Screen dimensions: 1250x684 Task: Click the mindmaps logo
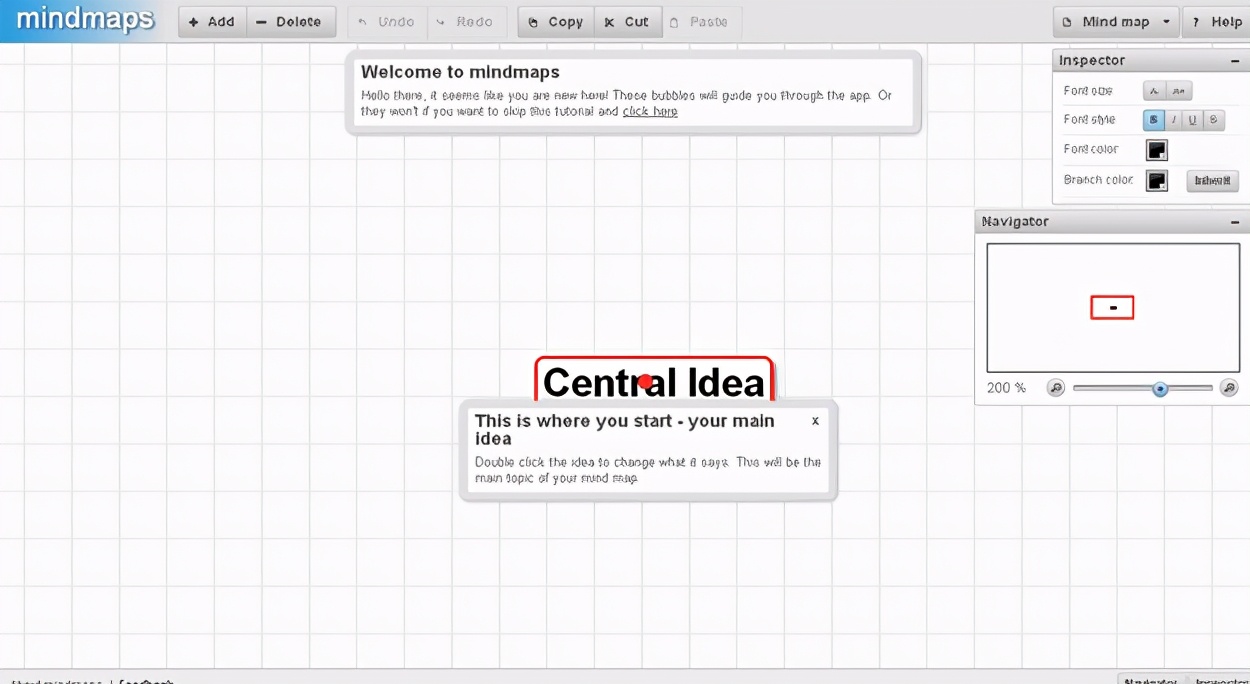click(x=85, y=19)
